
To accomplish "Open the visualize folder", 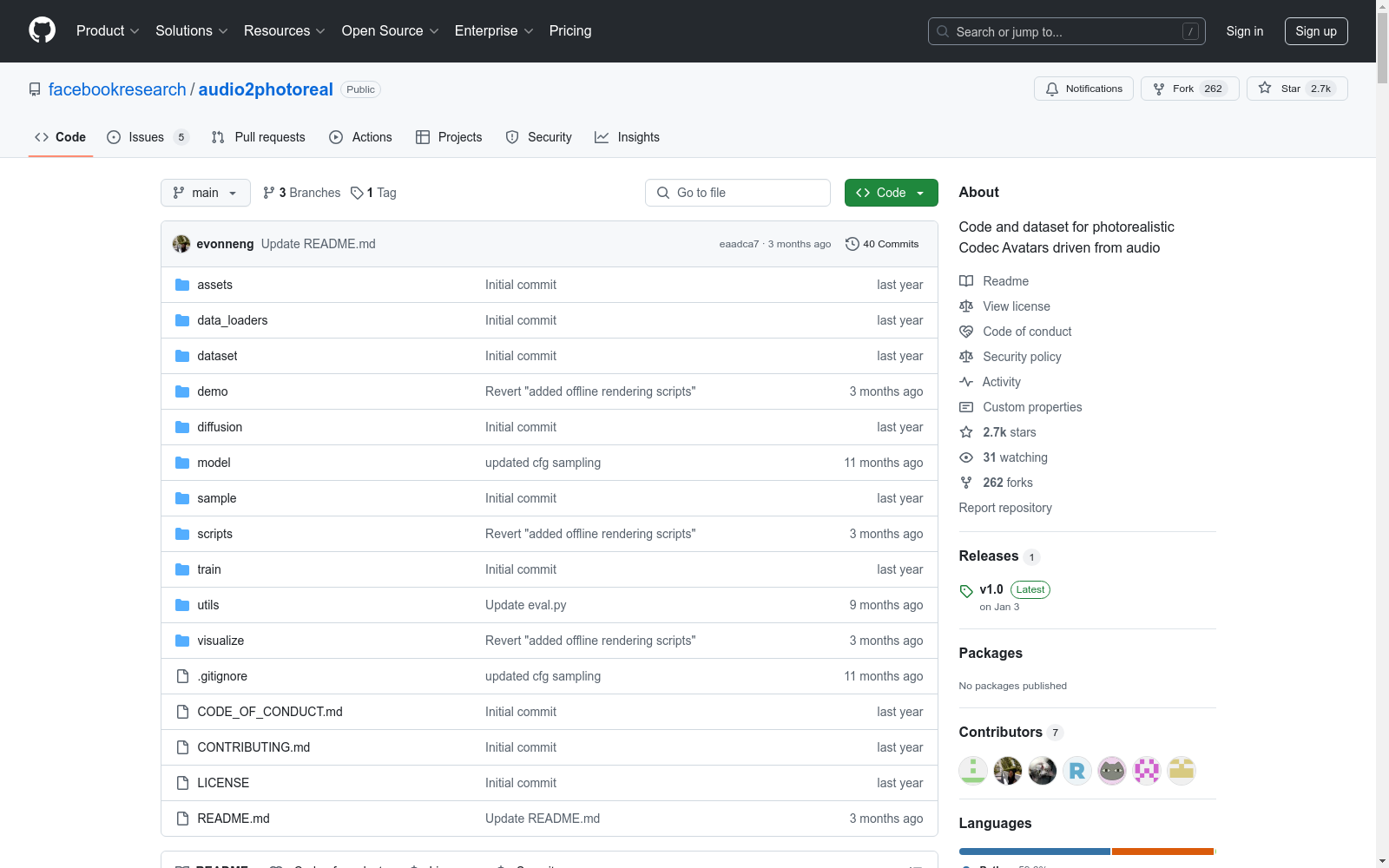I will click(221, 641).
